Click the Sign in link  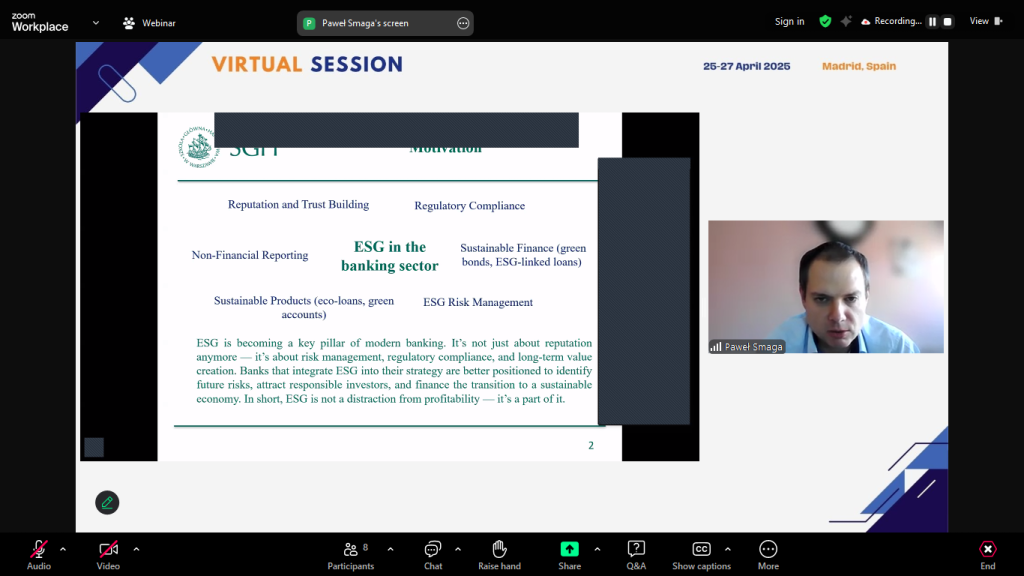coord(789,21)
